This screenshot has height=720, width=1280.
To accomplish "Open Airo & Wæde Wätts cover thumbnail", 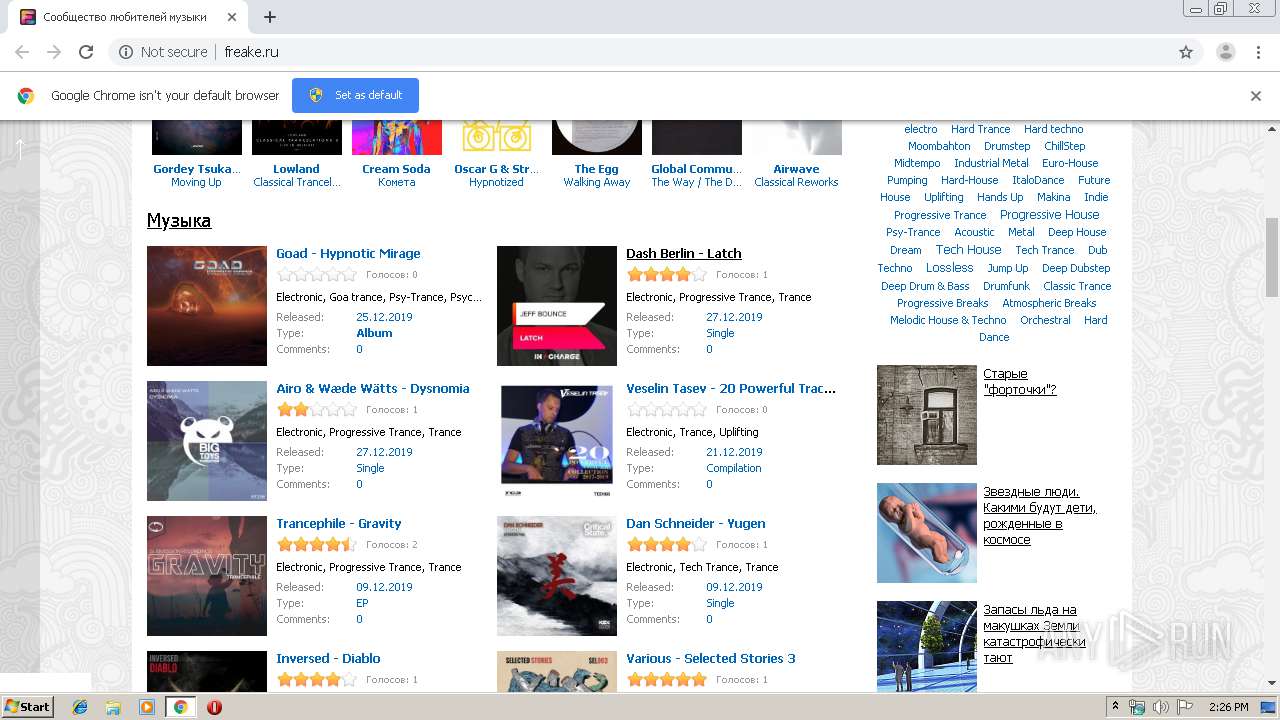I will point(207,441).
